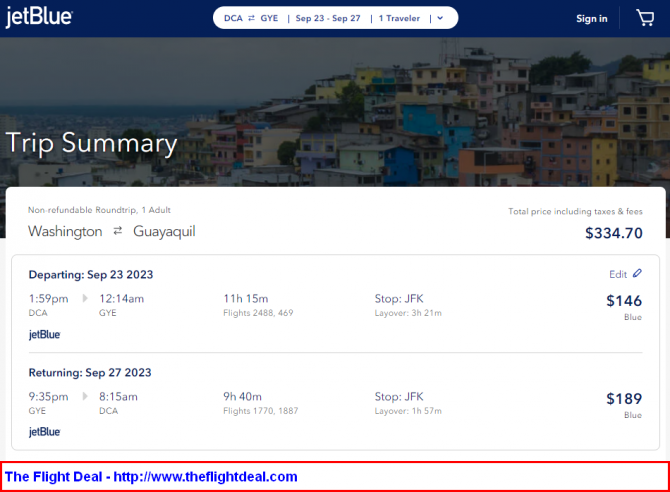This screenshot has height=492, width=670.
Task: Click Sign in
Action: [x=591, y=18]
